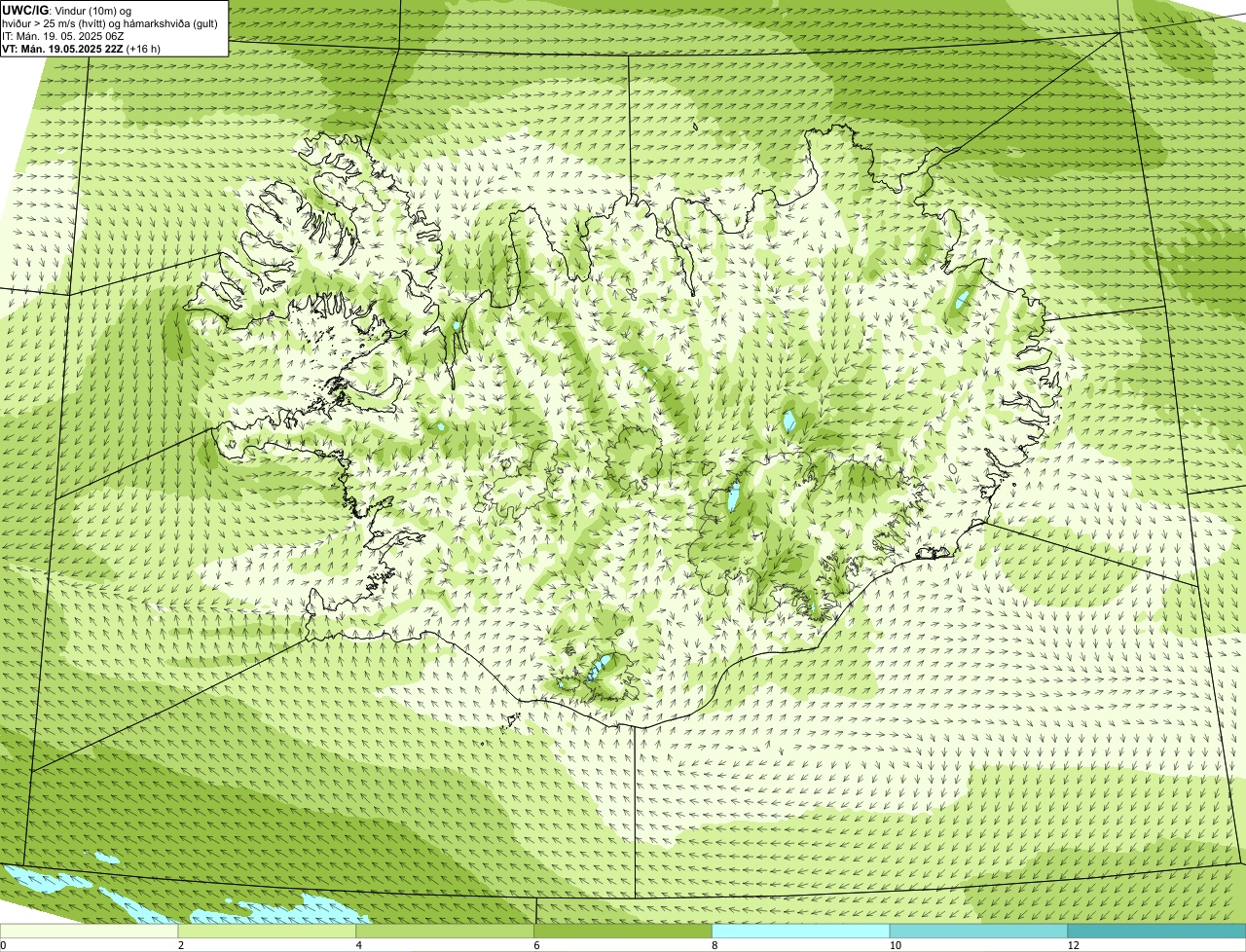The height and width of the screenshot is (952, 1246).
Task: Click the 8–10 m/s light cyan legend swatch
Action: pos(801,931)
